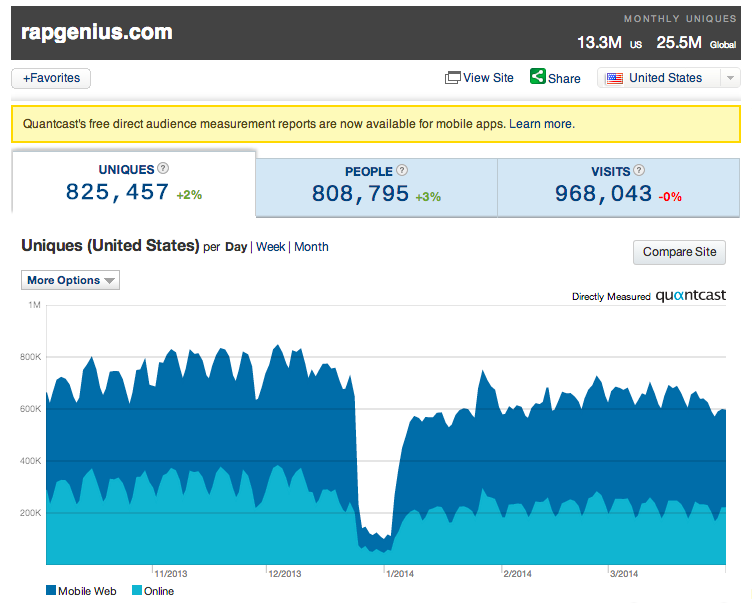Click the +2% uniques change indicator

(x=189, y=195)
